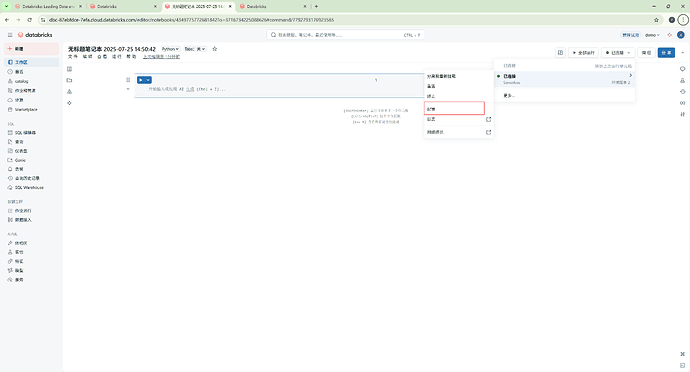Focus the top search input field
Image resolution: width=690 pixels, height=372 pixels.
pyautogui.click(x=345, y=35)
